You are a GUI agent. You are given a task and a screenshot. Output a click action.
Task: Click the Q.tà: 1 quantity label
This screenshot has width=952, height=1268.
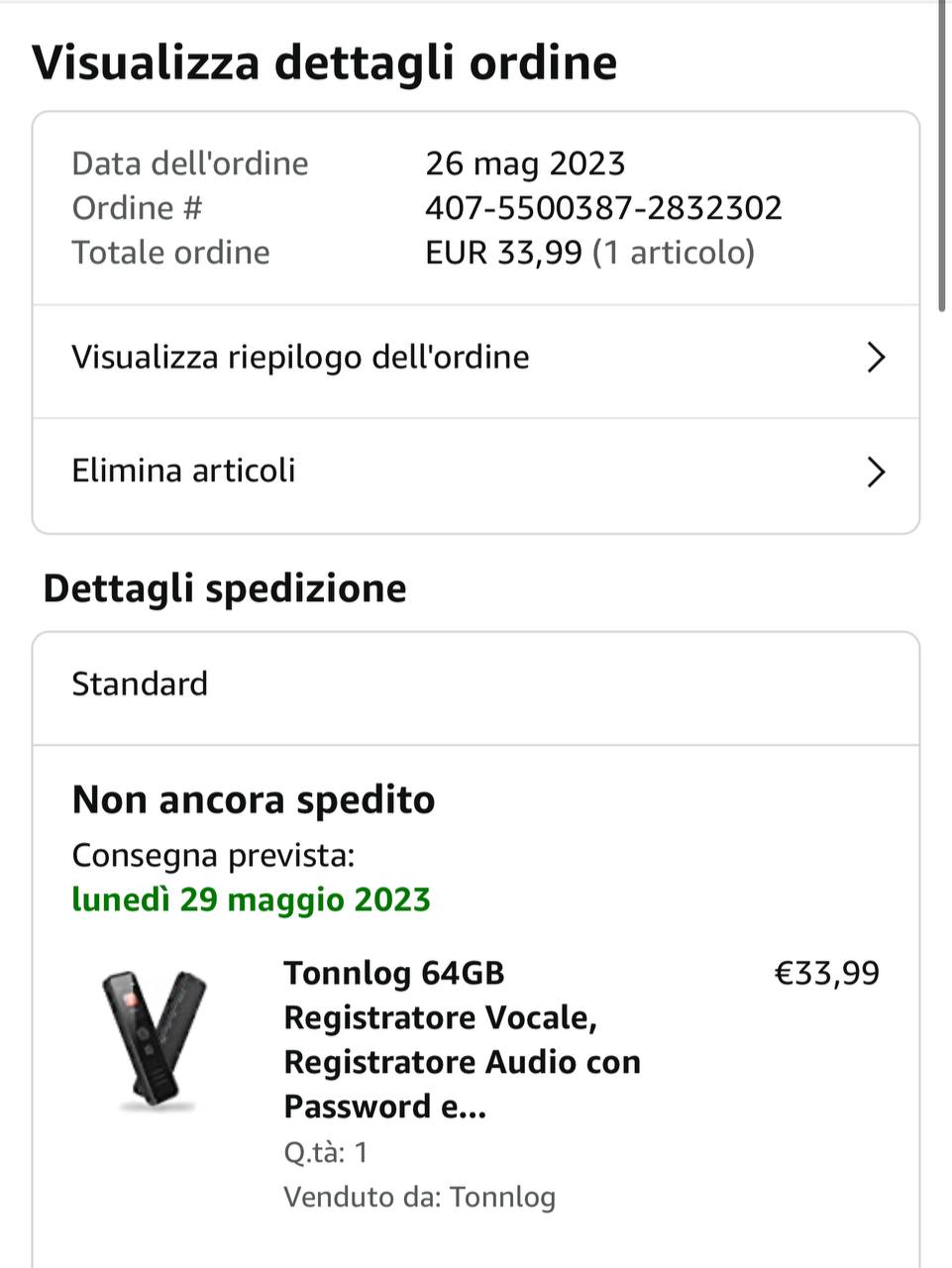[x=326, y=1152]
